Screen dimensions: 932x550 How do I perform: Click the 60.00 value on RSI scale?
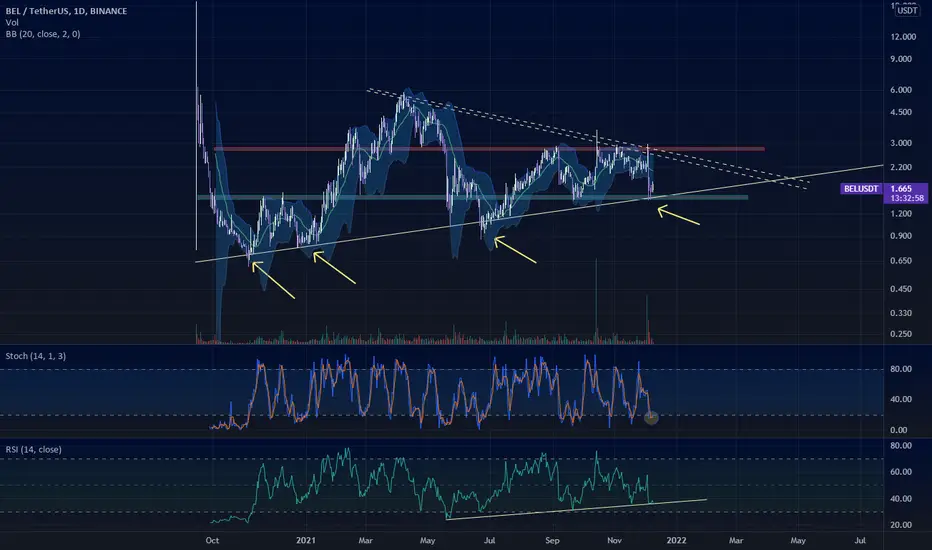point(901,472)
